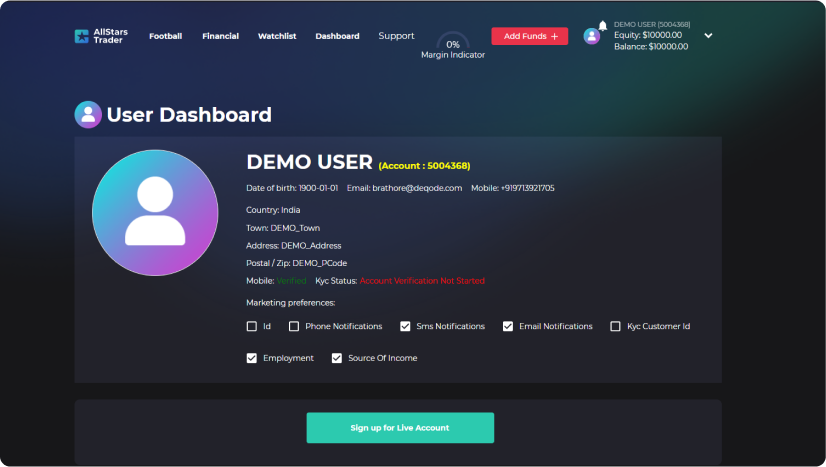This screenshot has width=826, height=467.
Task: Click the Account : 5004368 text
Action: coord(424,165)
